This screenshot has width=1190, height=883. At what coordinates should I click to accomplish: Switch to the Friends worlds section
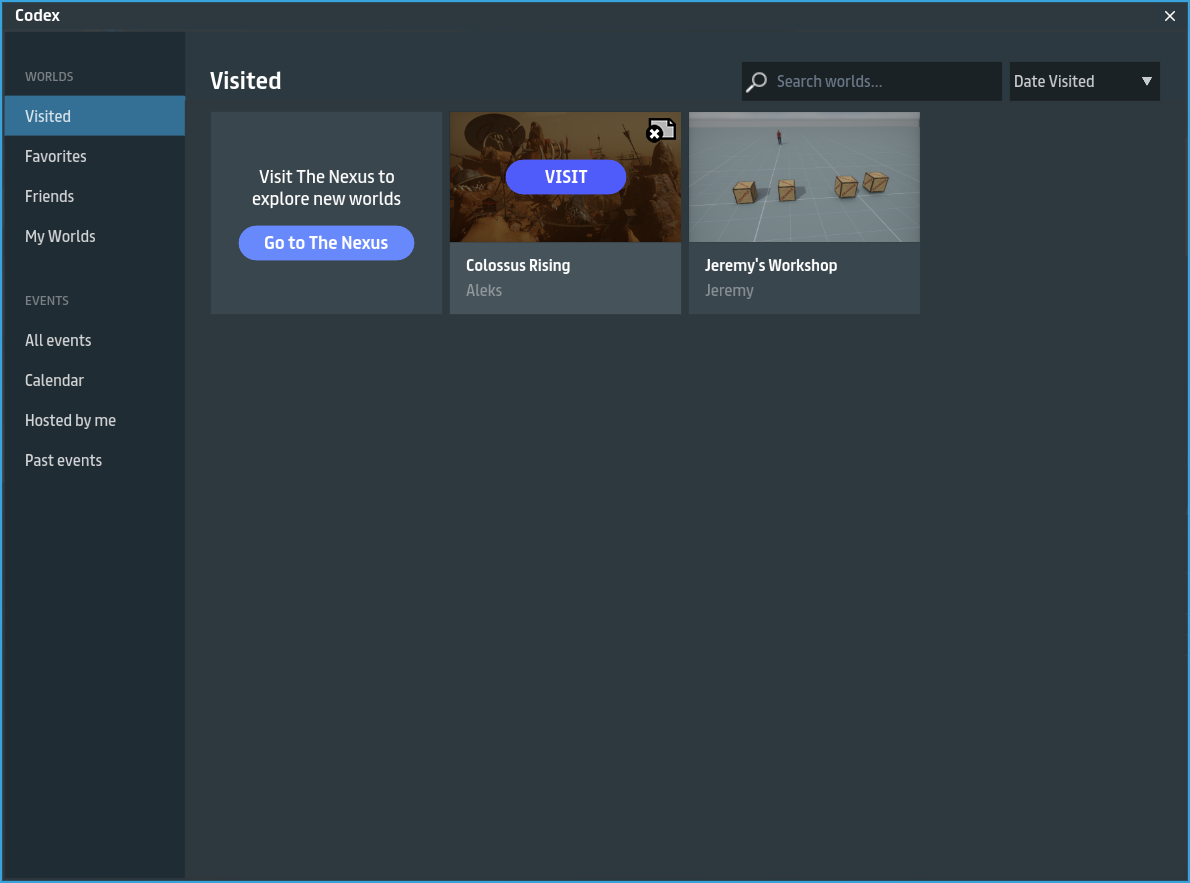pyautogui.click(x=50, y=196)
